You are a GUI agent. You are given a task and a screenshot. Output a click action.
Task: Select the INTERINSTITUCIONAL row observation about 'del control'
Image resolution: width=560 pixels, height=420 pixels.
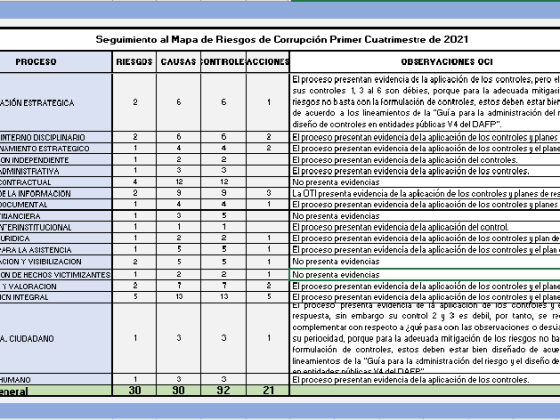click(x=425, y=227)
